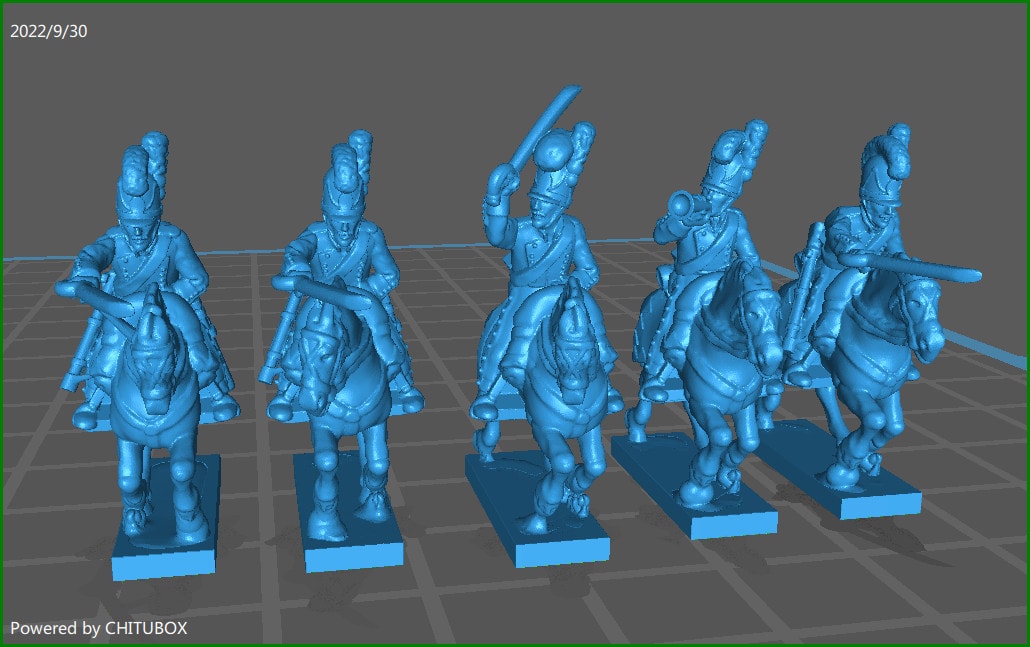Click the "2022/9/30" date stamp

[47, 31]
